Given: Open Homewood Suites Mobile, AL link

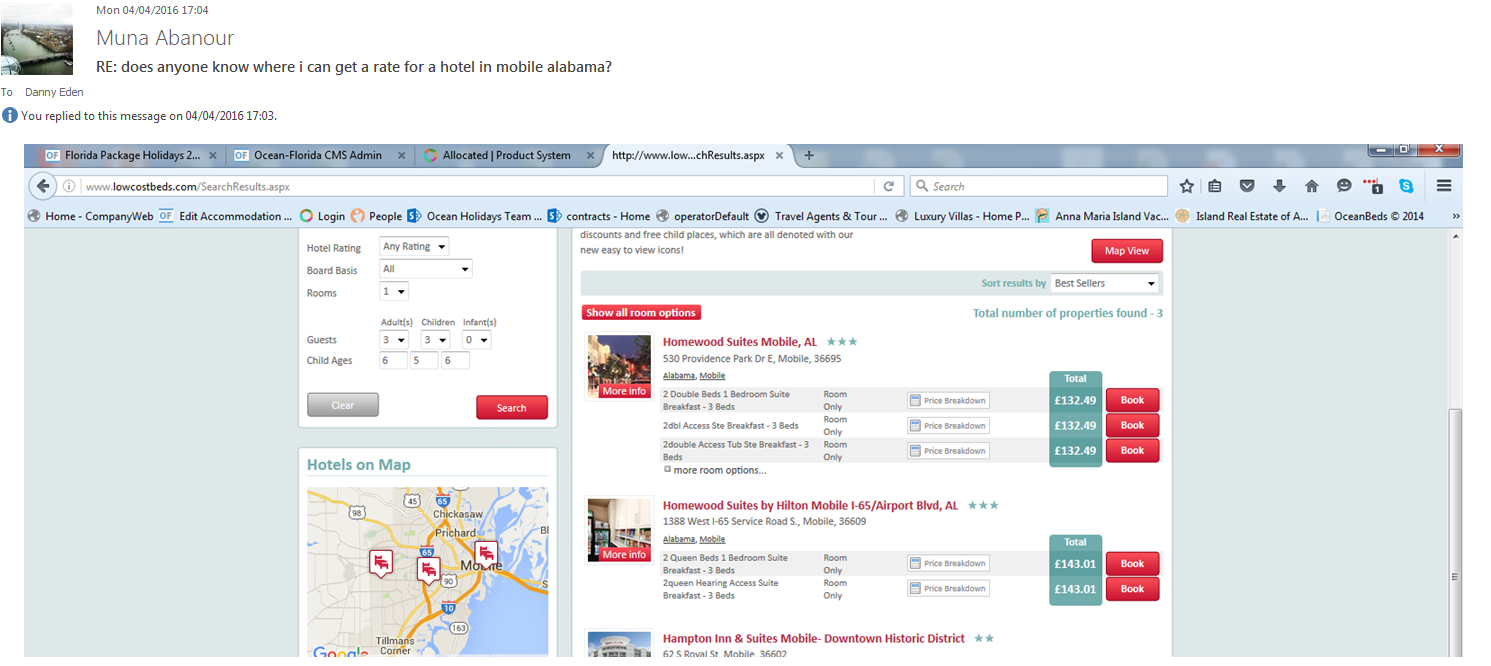Looking at the screenshot, I should [x=740, y=342].
